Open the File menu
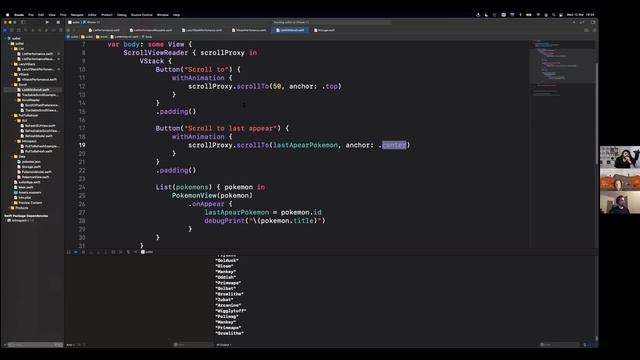The height and width of the screenshot is (360, 640). point(31,15)
